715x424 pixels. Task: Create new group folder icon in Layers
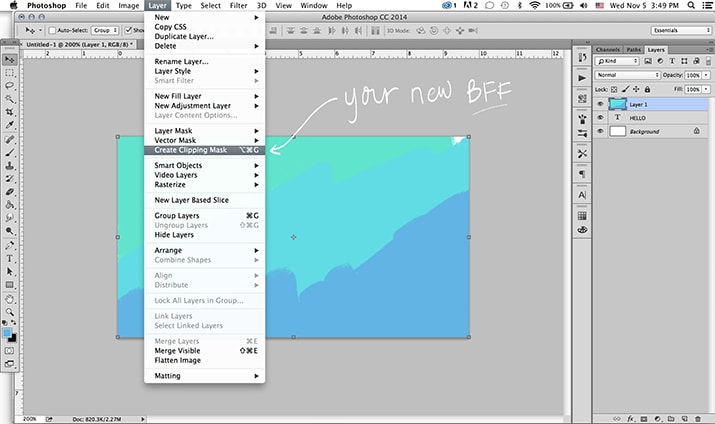671,419
